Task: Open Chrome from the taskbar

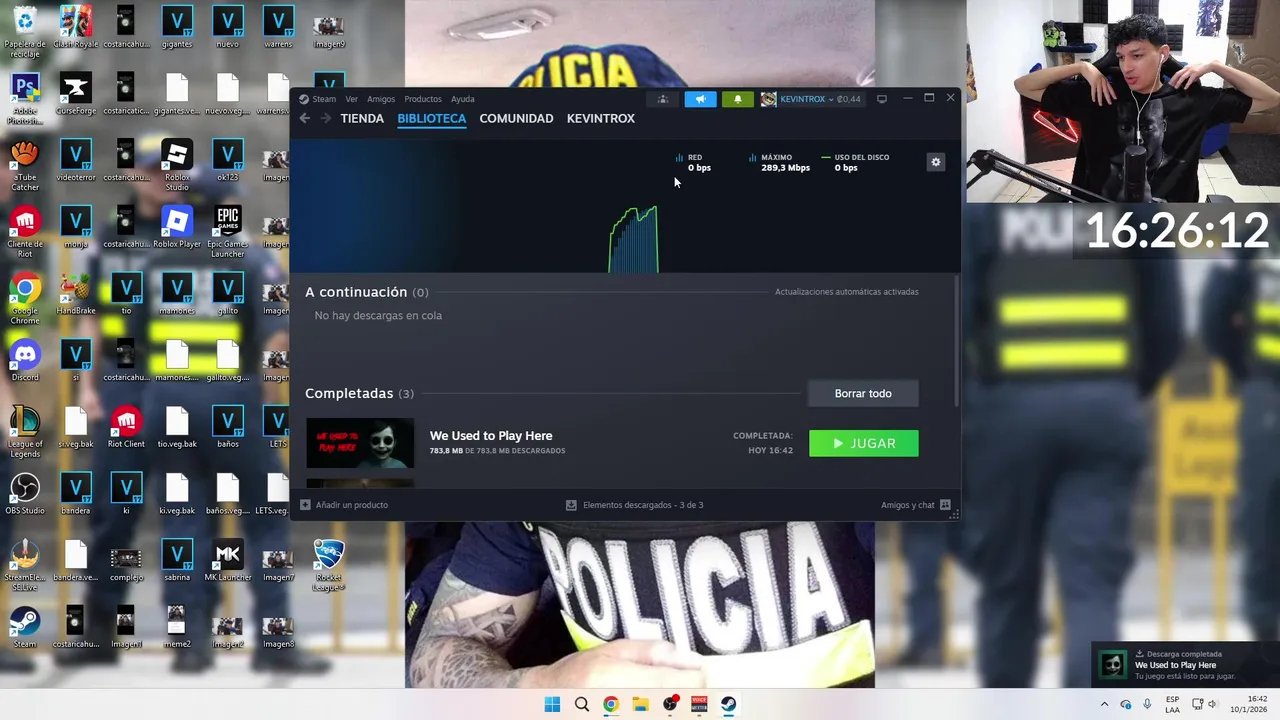Action: pos(610,704)
